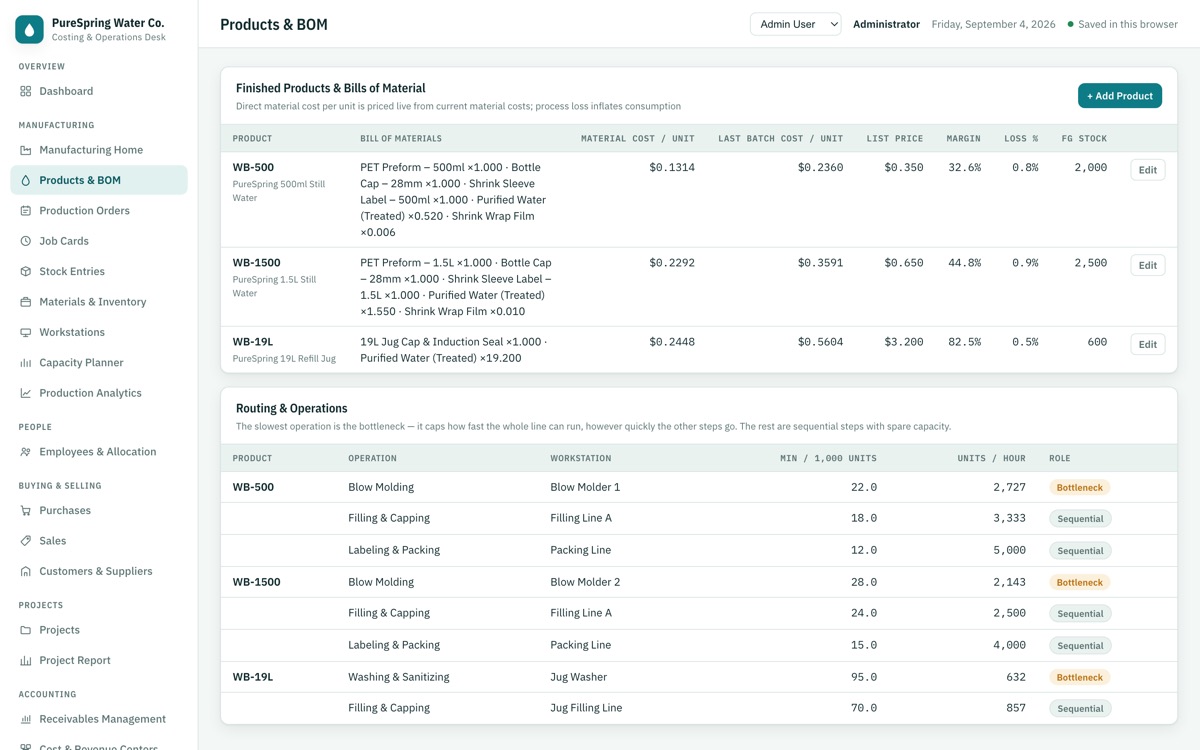Click the Production Orders clipboard icon
The image size is (1200, 750).
click(x=26, y=211)
